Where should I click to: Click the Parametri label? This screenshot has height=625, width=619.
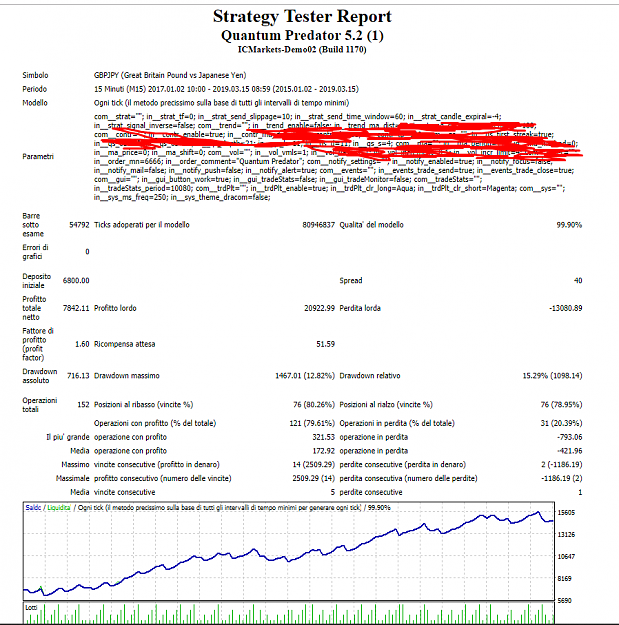[38, 156]
